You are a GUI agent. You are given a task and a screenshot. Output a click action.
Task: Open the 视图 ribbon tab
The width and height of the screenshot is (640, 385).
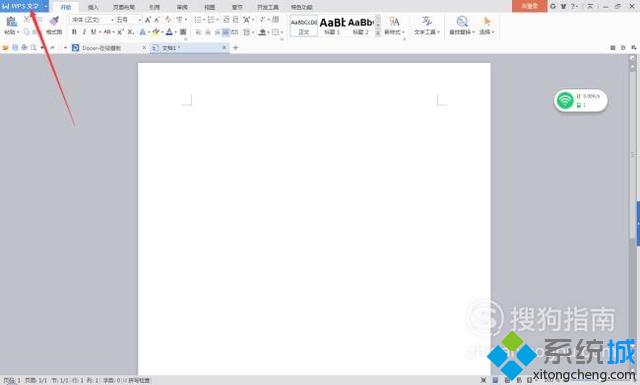[209, 7]
